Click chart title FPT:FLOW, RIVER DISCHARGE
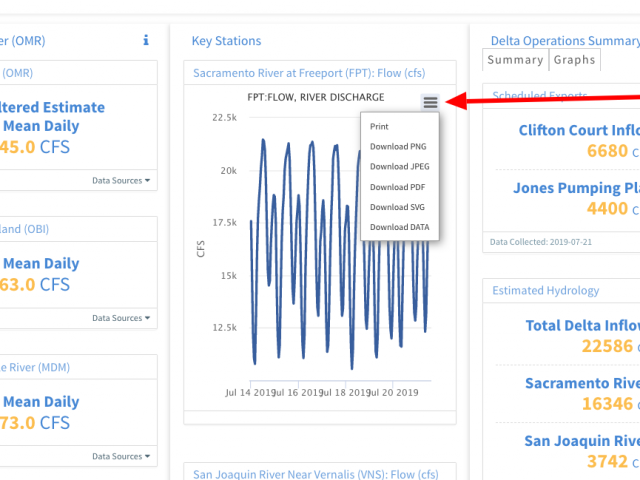Screen dimensions: 640x480 [x=316, y=97]
